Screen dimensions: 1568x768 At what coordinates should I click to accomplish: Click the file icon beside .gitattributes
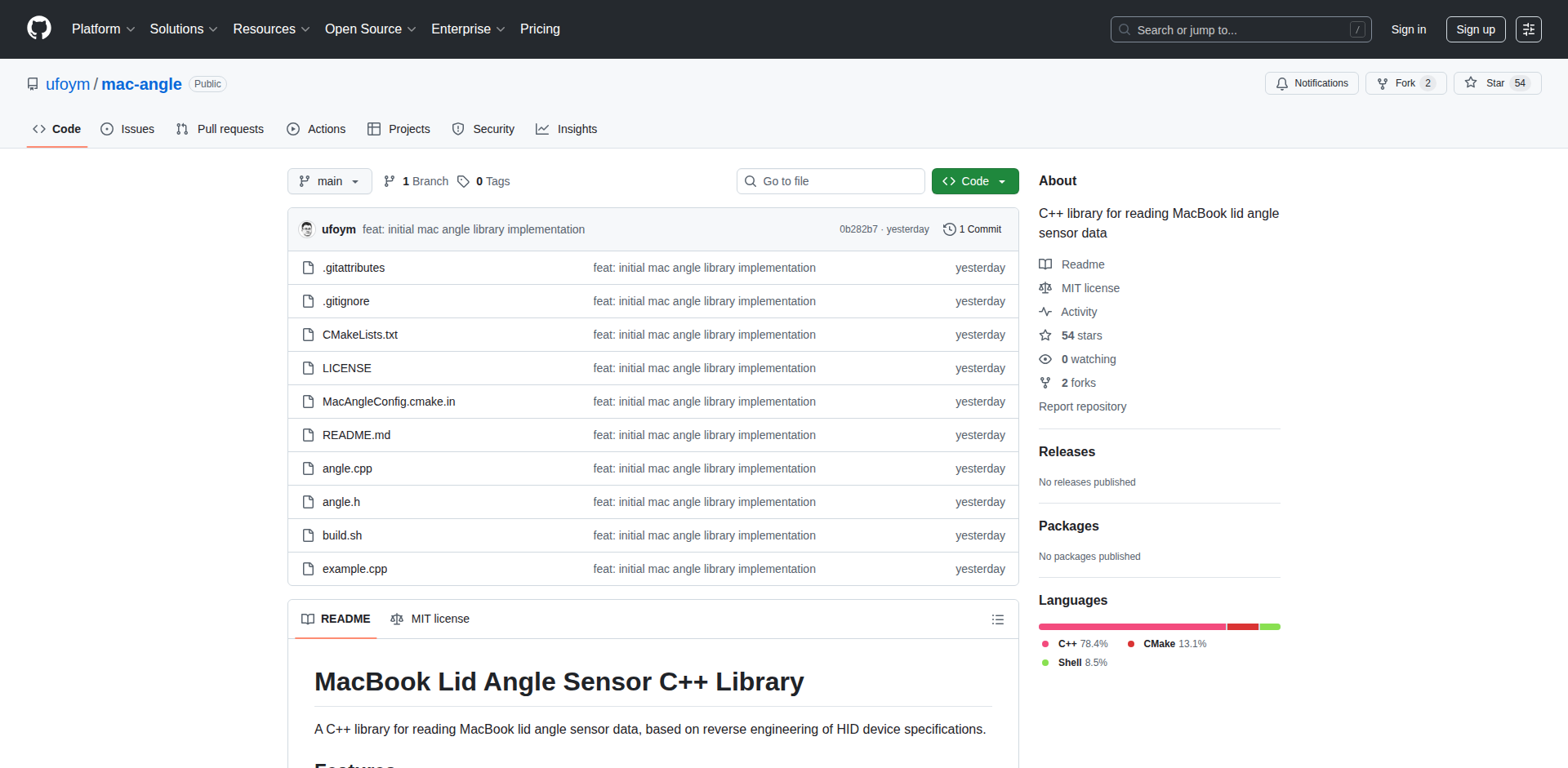point(308,268)
